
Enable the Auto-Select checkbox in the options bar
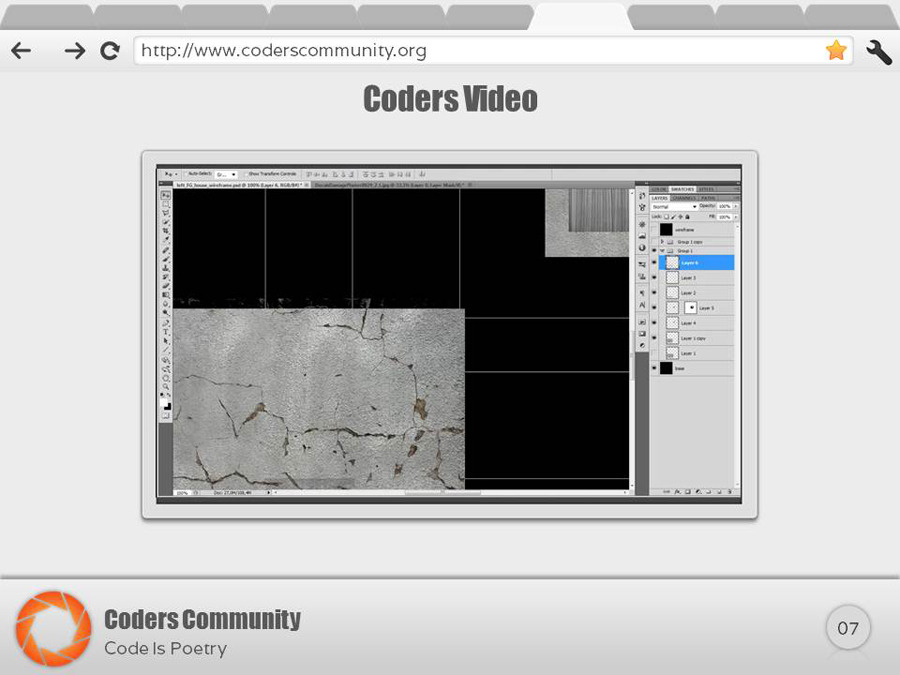(x=187, y=175)
